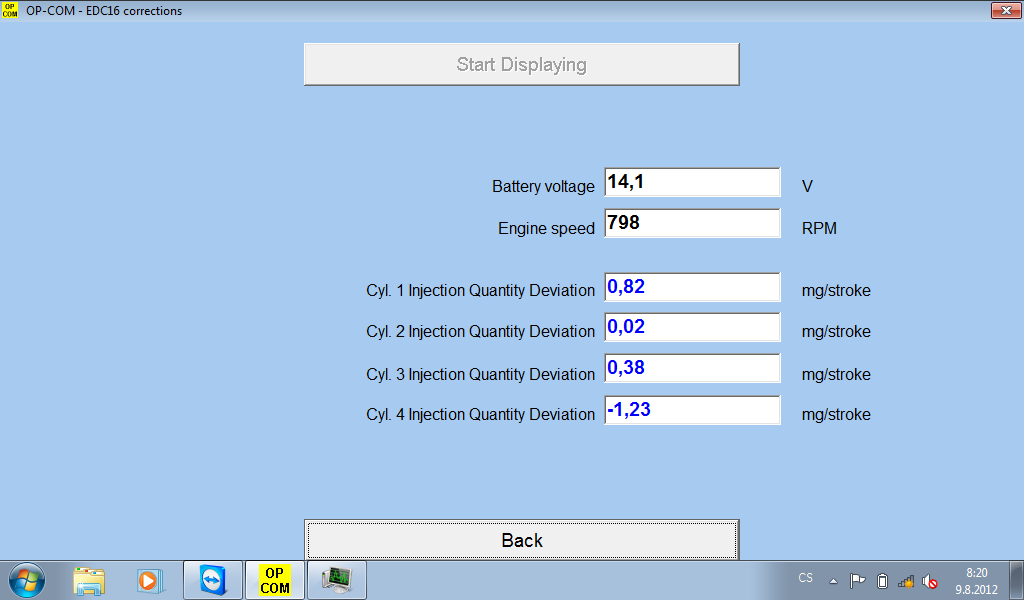Click Cyl. 4 Injection Quantity Deviation field
Image resolution: width=1024 pixels, height=600 pixels.
pos(692,411)
